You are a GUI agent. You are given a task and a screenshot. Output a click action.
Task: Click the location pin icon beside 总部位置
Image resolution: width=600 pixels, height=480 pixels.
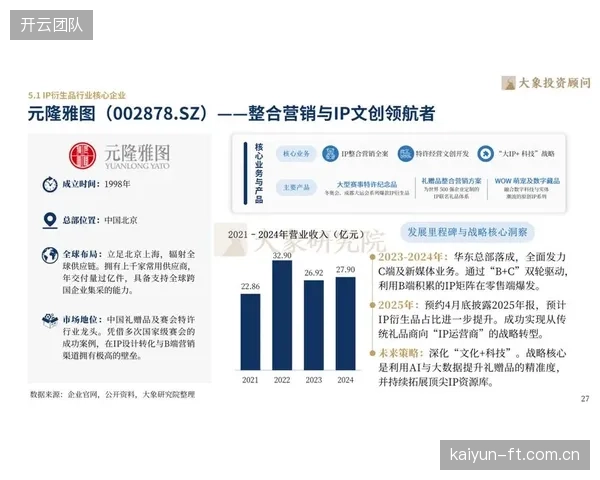50,221
